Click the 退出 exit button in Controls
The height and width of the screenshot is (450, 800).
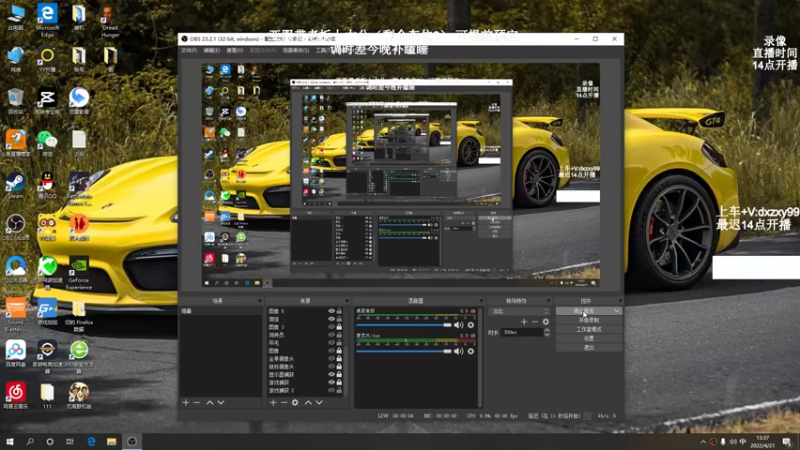pos(589,347)
